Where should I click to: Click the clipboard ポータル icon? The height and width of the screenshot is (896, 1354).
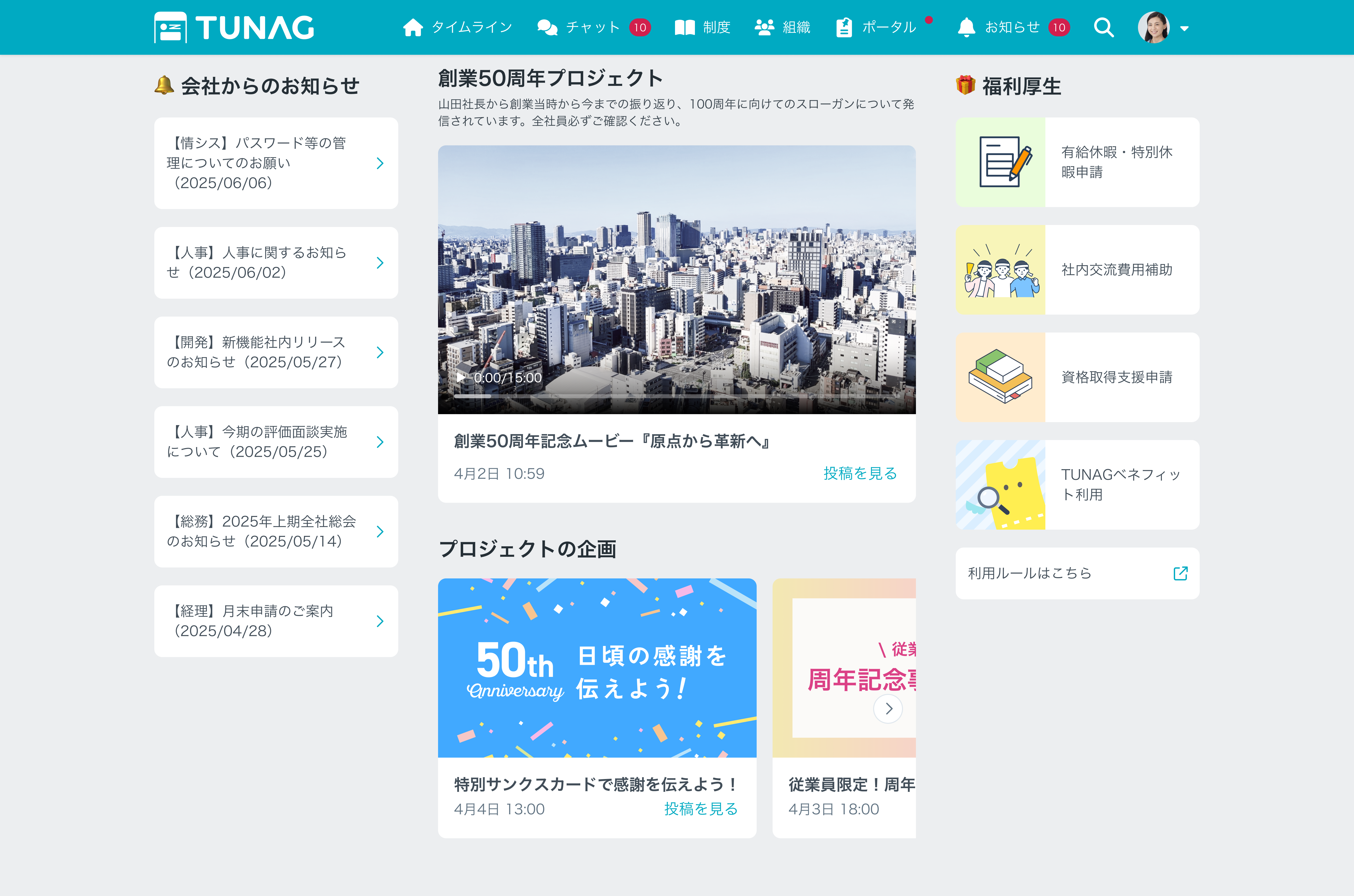pyautogui.click(x=844, y=27)
